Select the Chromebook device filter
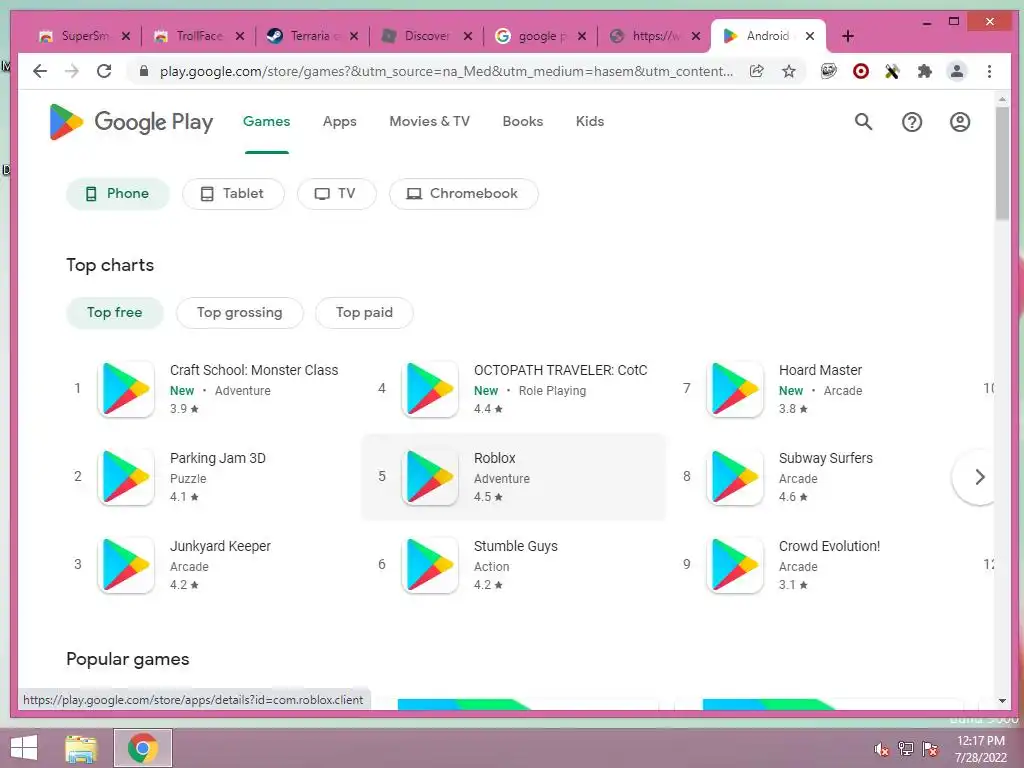The image size is (1024, 768). point(464,194)
